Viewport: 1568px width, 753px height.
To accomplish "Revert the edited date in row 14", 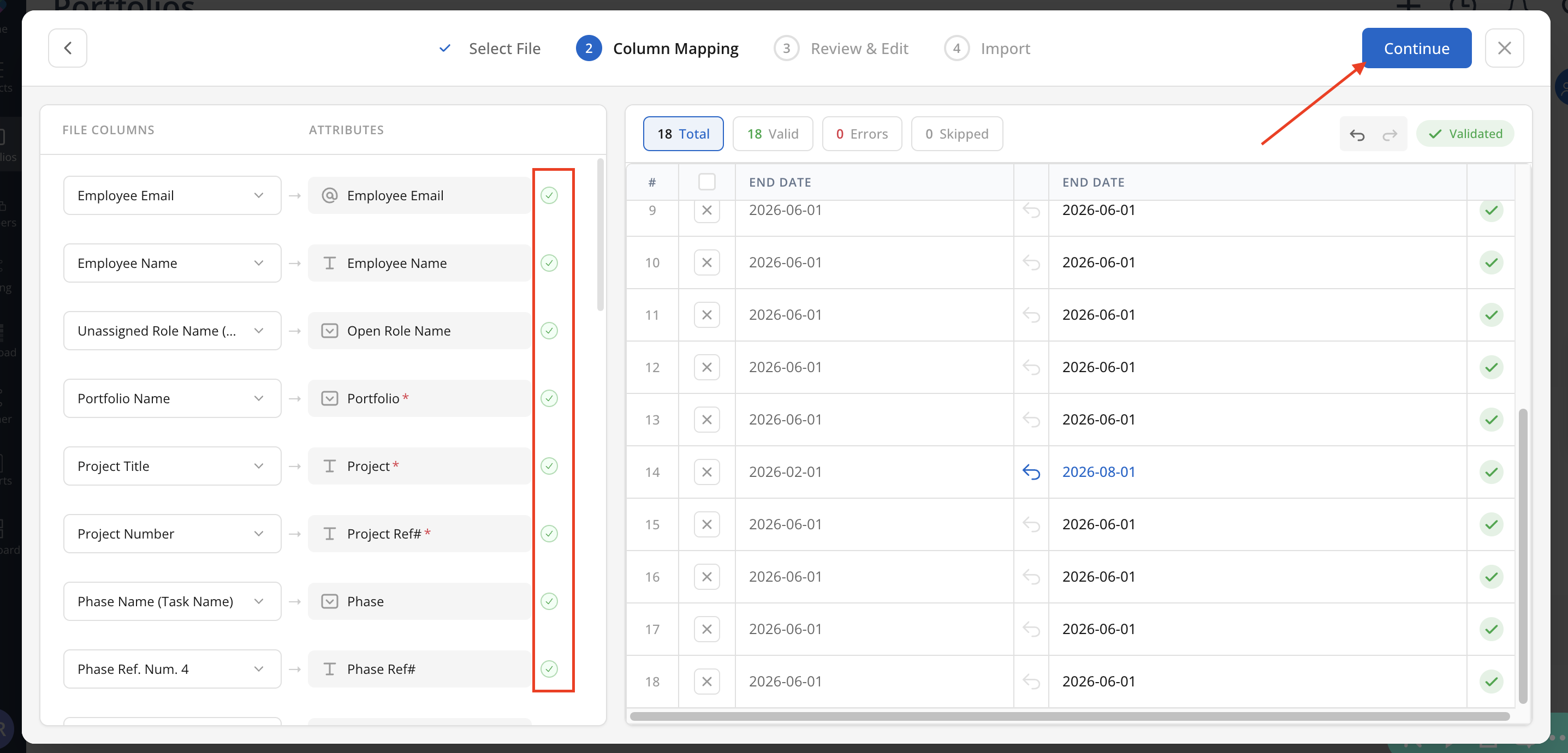I will point(1031,472).
